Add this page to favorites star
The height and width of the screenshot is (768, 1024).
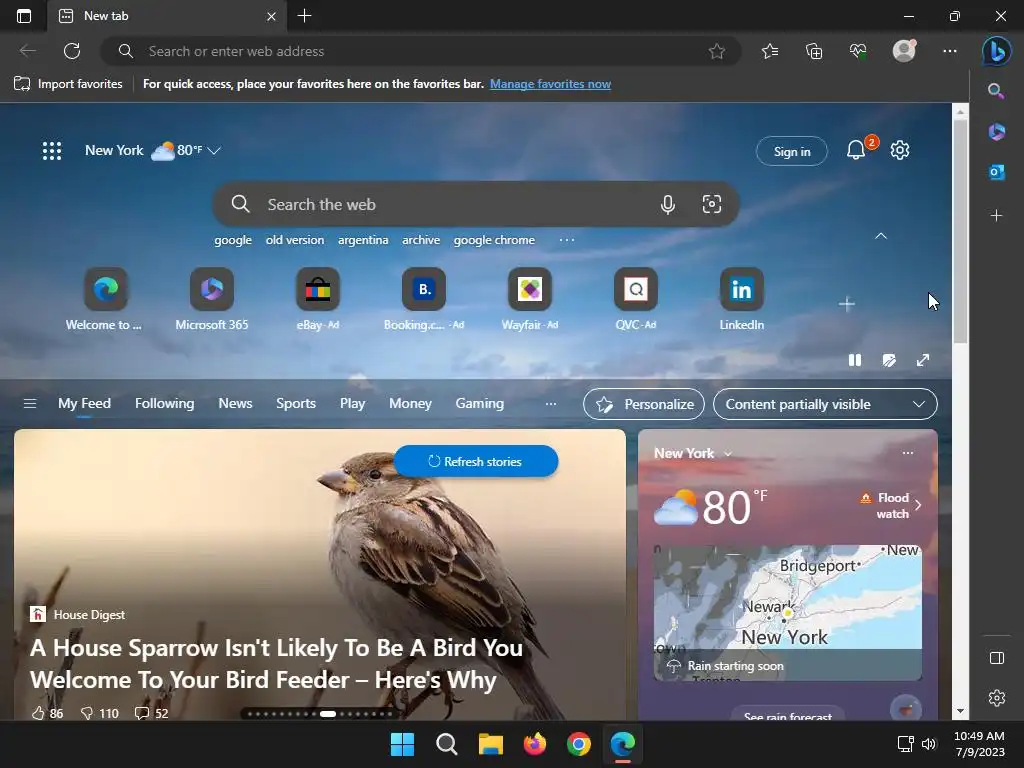(x=717, y=51)
